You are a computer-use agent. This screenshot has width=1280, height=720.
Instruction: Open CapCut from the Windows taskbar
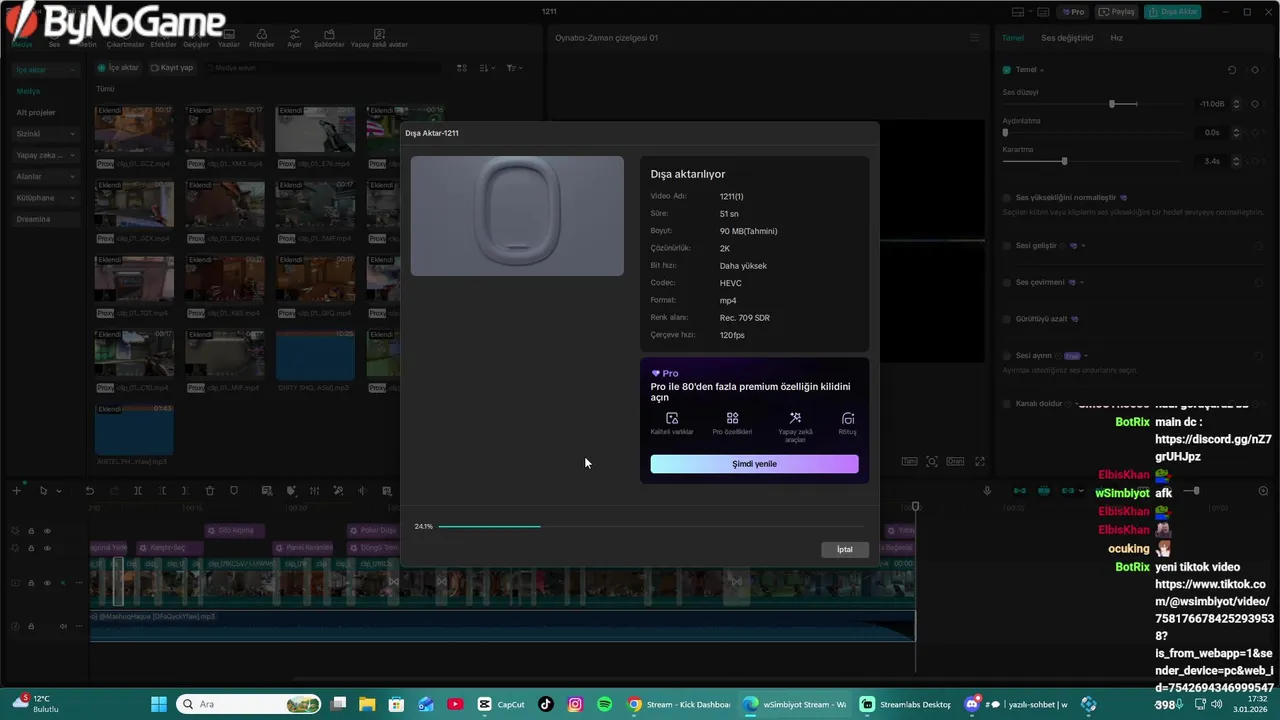pos(502,704)
